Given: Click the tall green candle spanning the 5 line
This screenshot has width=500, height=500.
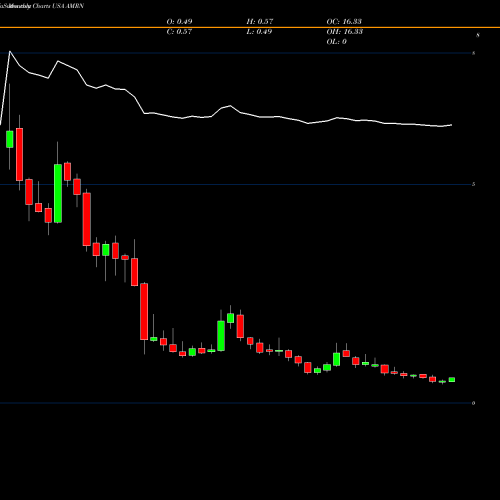Looking at the screenshot, I should 58,193.
